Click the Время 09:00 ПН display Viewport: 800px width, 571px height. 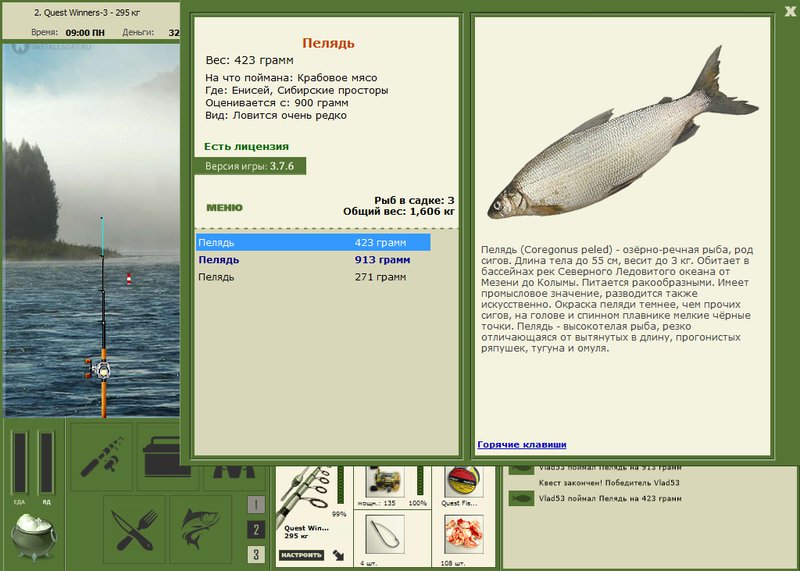[x=68, y=32]
